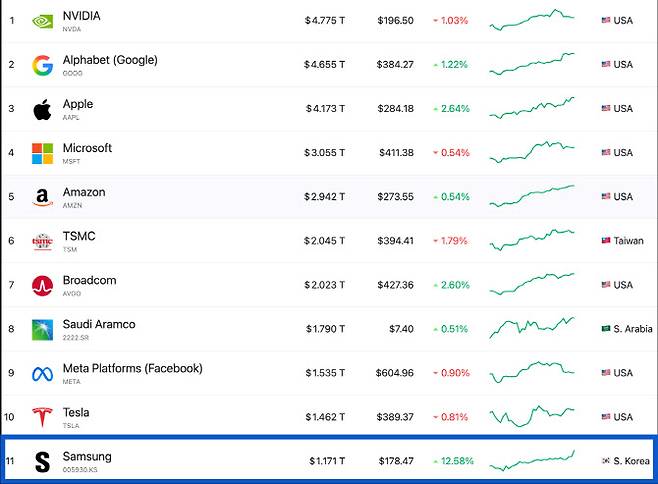The height and width of the screenshot is (484, 658).
Task: Select the red Broadcom logo
Action: pyautogui.click(x=42, y=285)
